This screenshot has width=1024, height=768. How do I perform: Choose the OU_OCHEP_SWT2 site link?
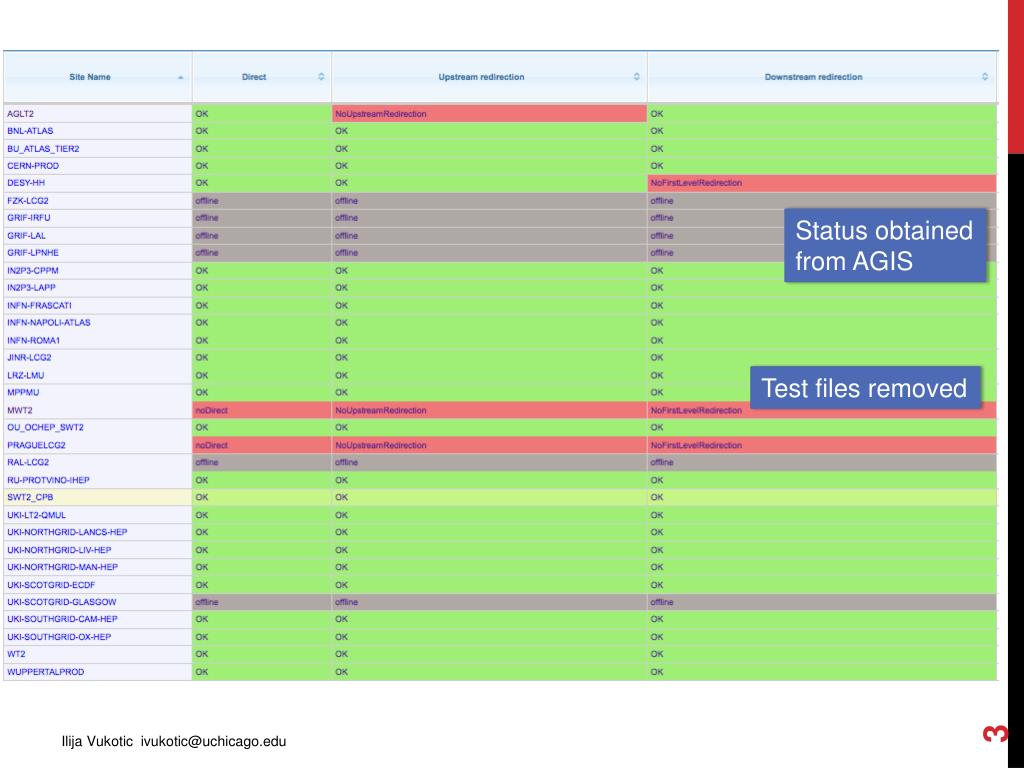[45, 427]
